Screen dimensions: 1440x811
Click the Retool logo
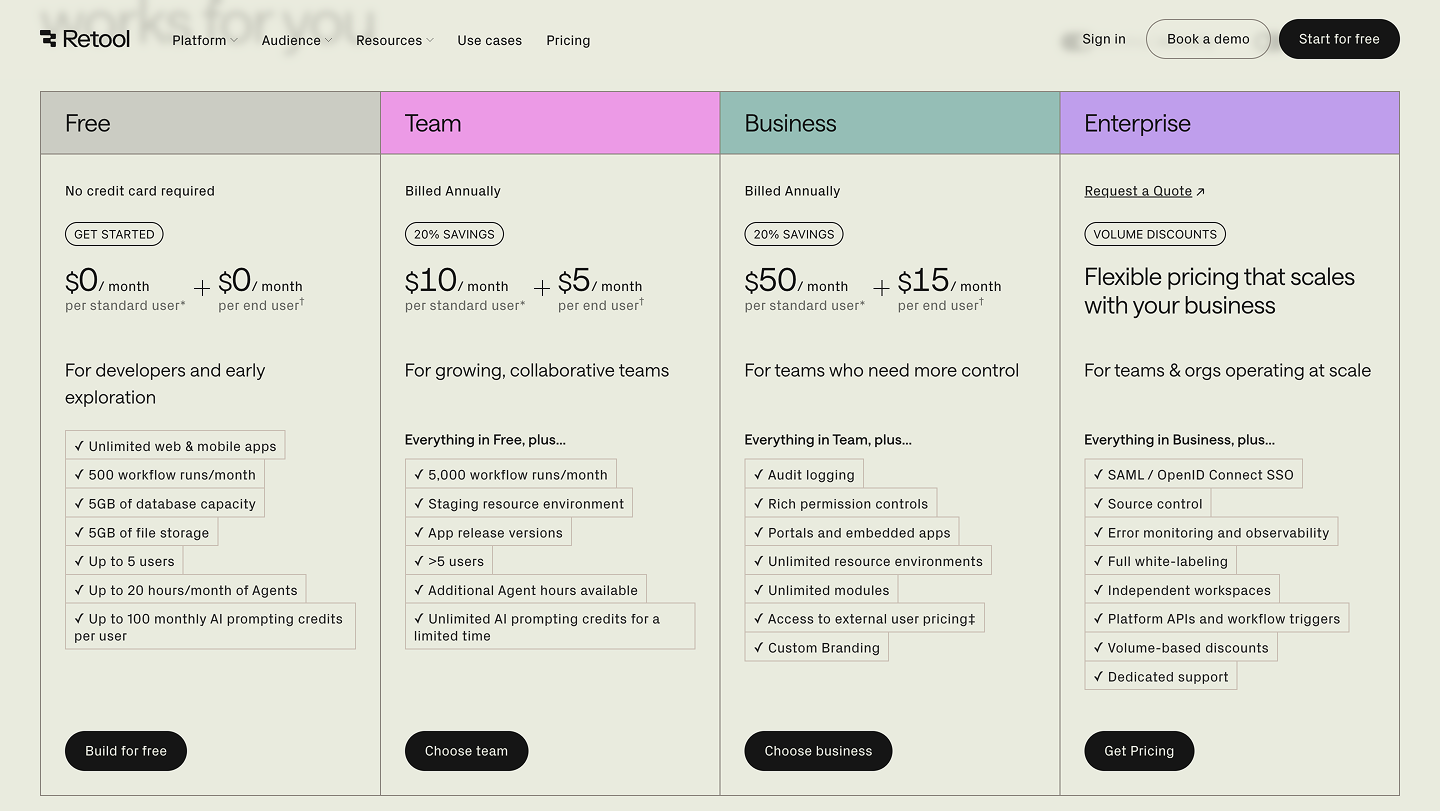click(x=85, y=39)
